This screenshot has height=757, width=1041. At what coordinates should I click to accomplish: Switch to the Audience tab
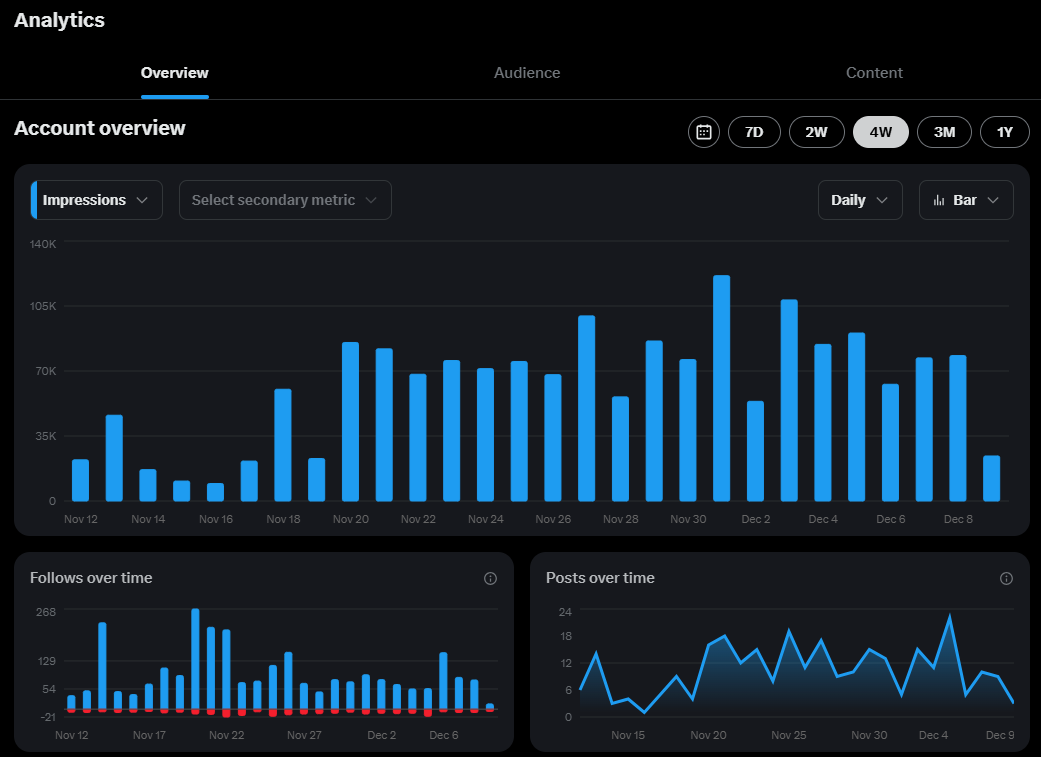click(527, 73)
